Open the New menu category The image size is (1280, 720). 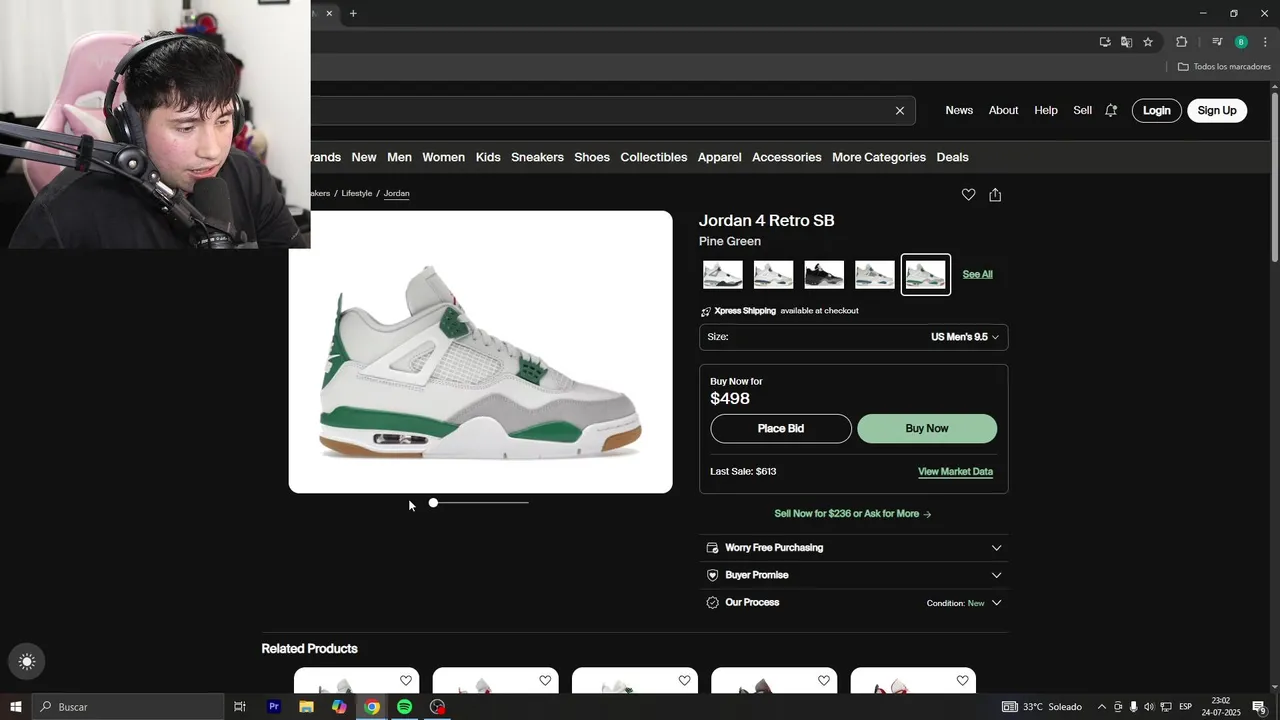(364, 157)
